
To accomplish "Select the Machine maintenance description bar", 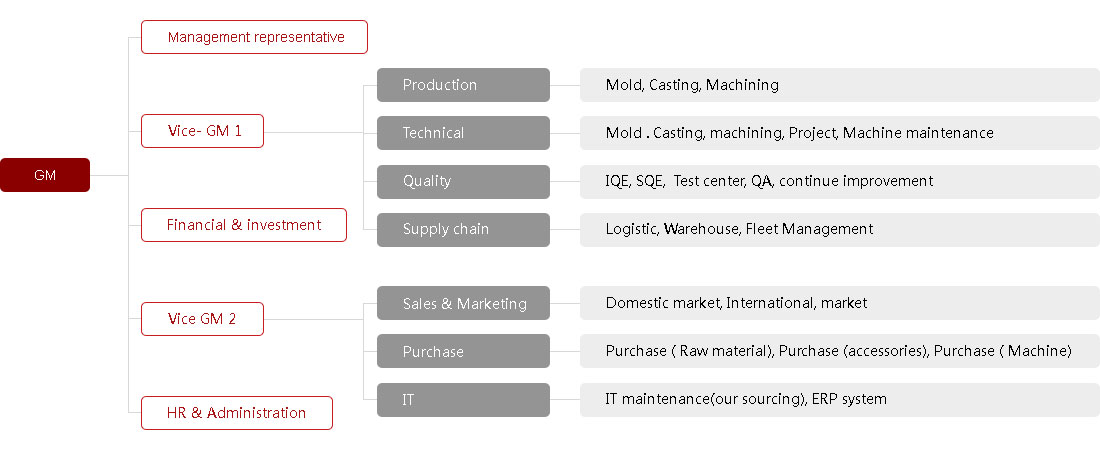I will [840, 133].
